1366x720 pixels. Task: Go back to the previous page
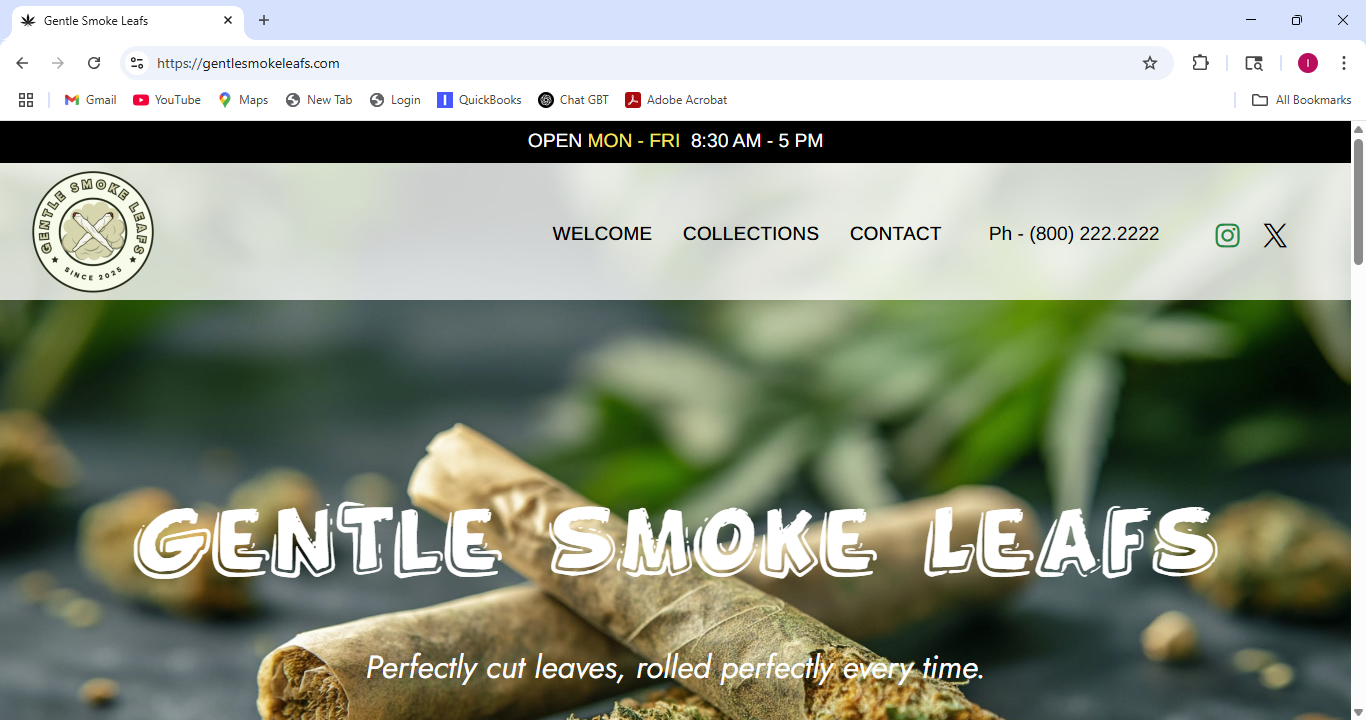tap(22, 63)
